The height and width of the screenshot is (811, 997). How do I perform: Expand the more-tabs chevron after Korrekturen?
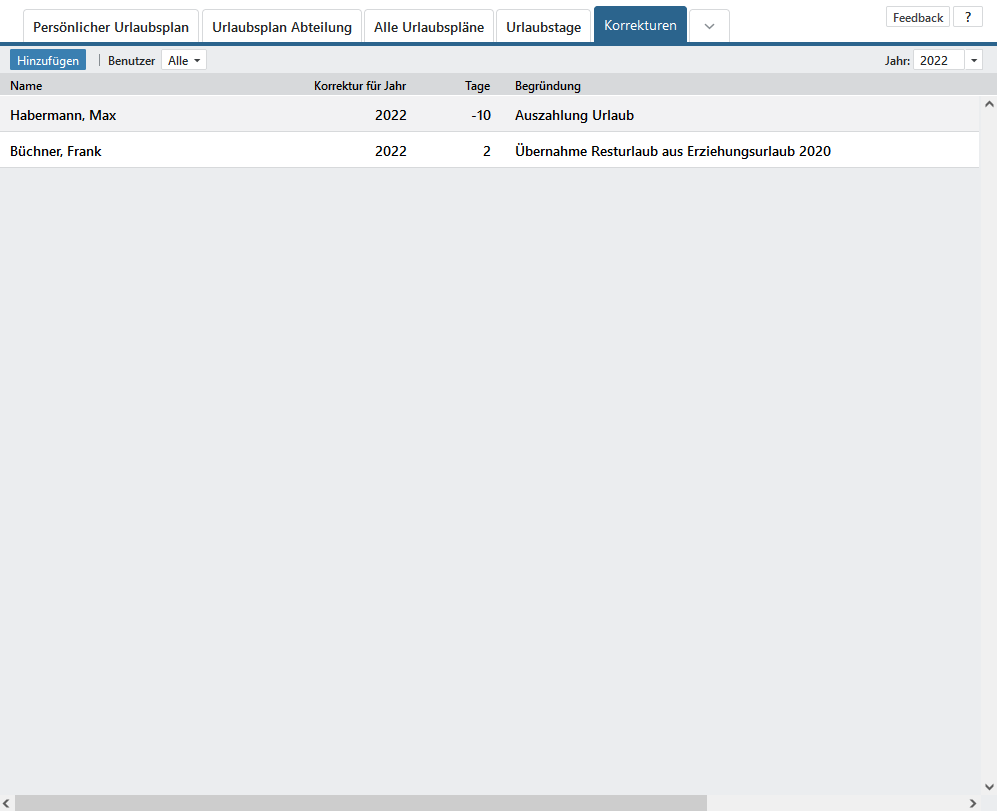tap(709, 27)
